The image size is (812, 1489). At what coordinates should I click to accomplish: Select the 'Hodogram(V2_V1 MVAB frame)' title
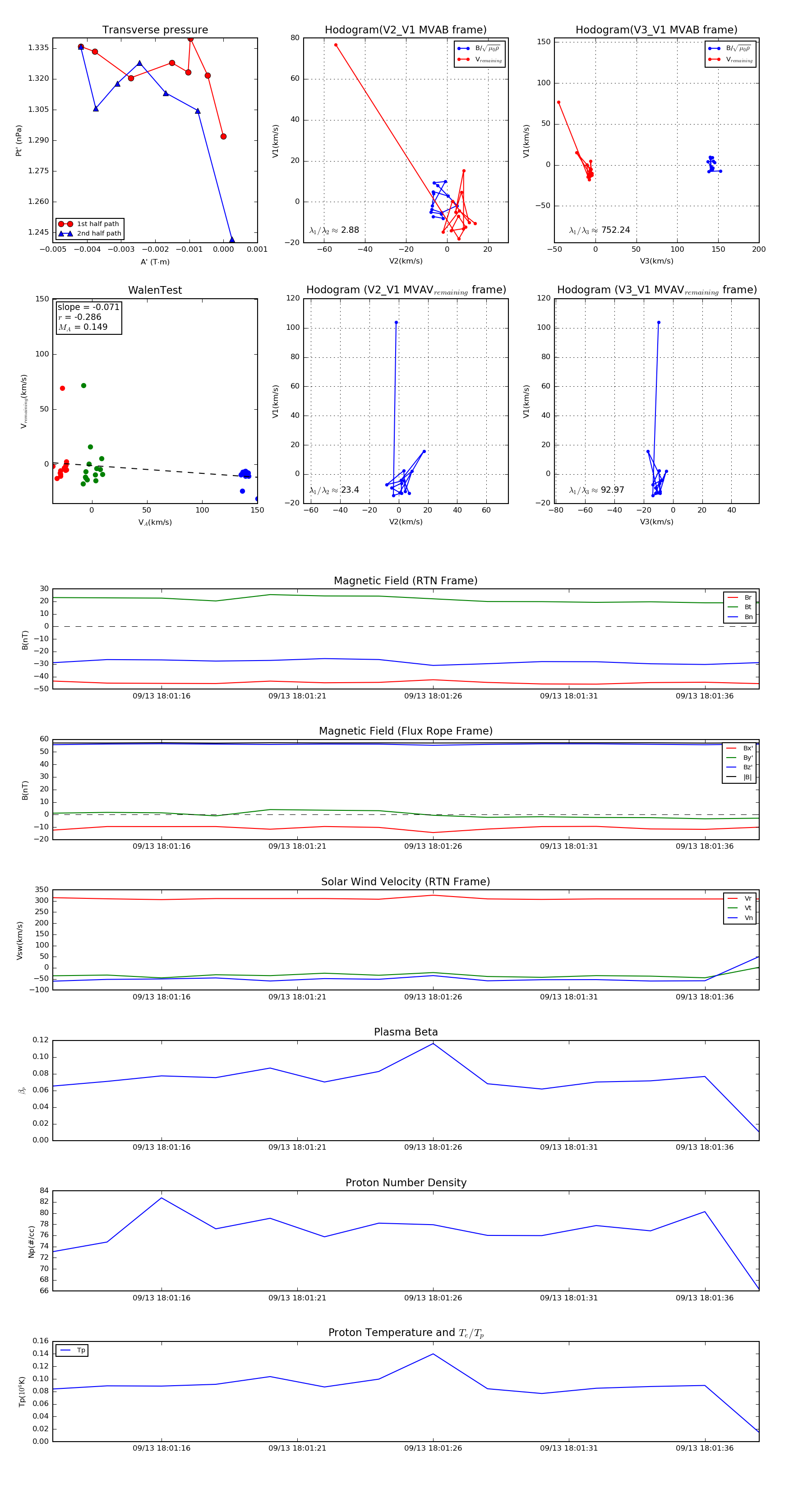click(x=406, y=30)
